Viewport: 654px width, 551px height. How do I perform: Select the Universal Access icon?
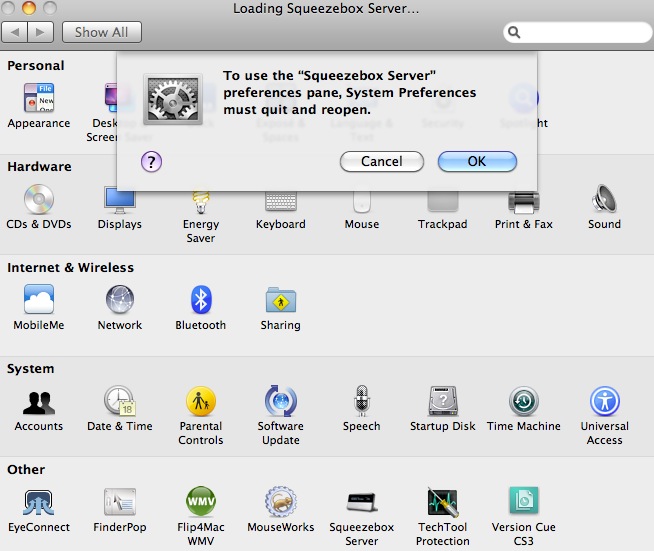604,402
